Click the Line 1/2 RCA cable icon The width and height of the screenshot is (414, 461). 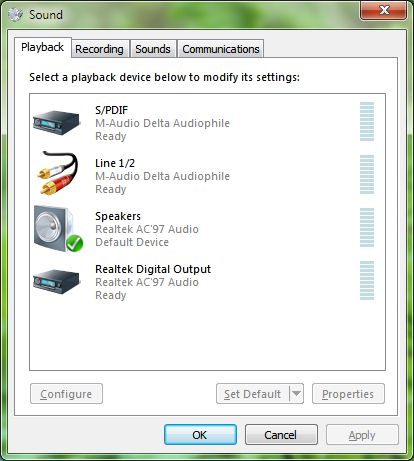click(58, 173)
